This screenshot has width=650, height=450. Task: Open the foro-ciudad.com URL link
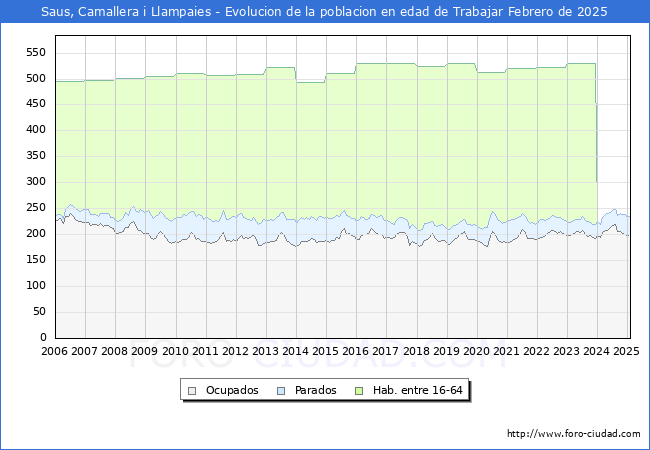(x=574, y=434)
